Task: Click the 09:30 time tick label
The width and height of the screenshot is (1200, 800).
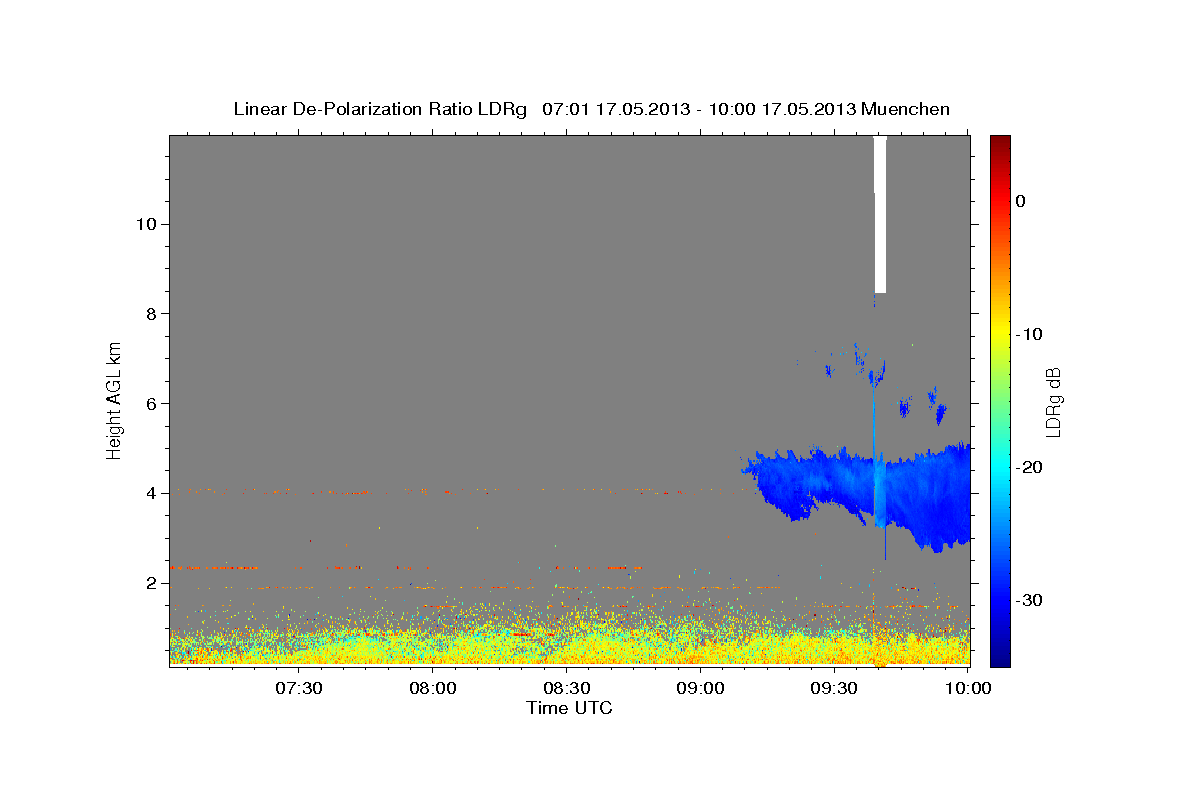Action: (x=834, y=688)
